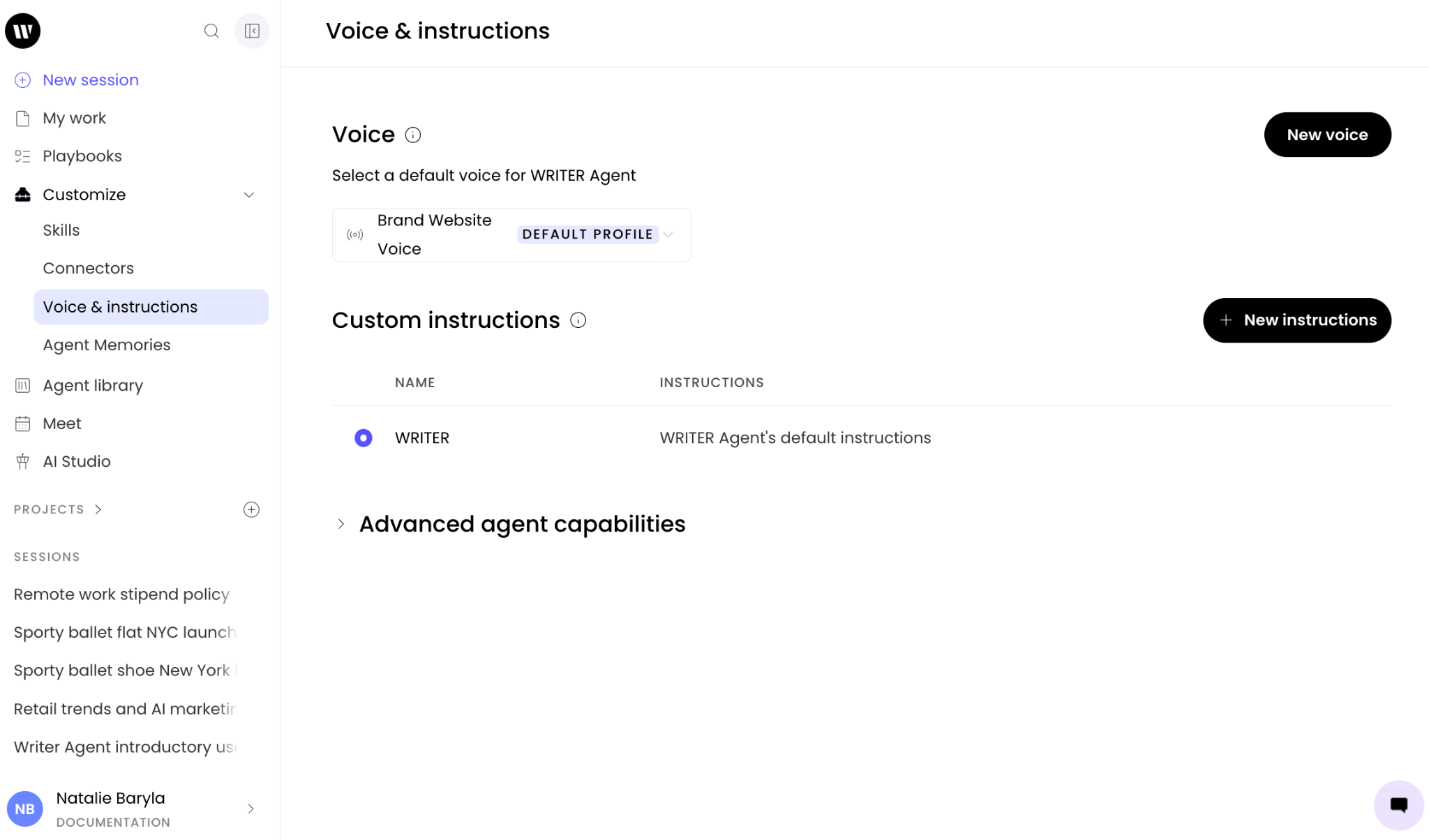
Task: Go to Agent Memories
Action: pos(107,345)
